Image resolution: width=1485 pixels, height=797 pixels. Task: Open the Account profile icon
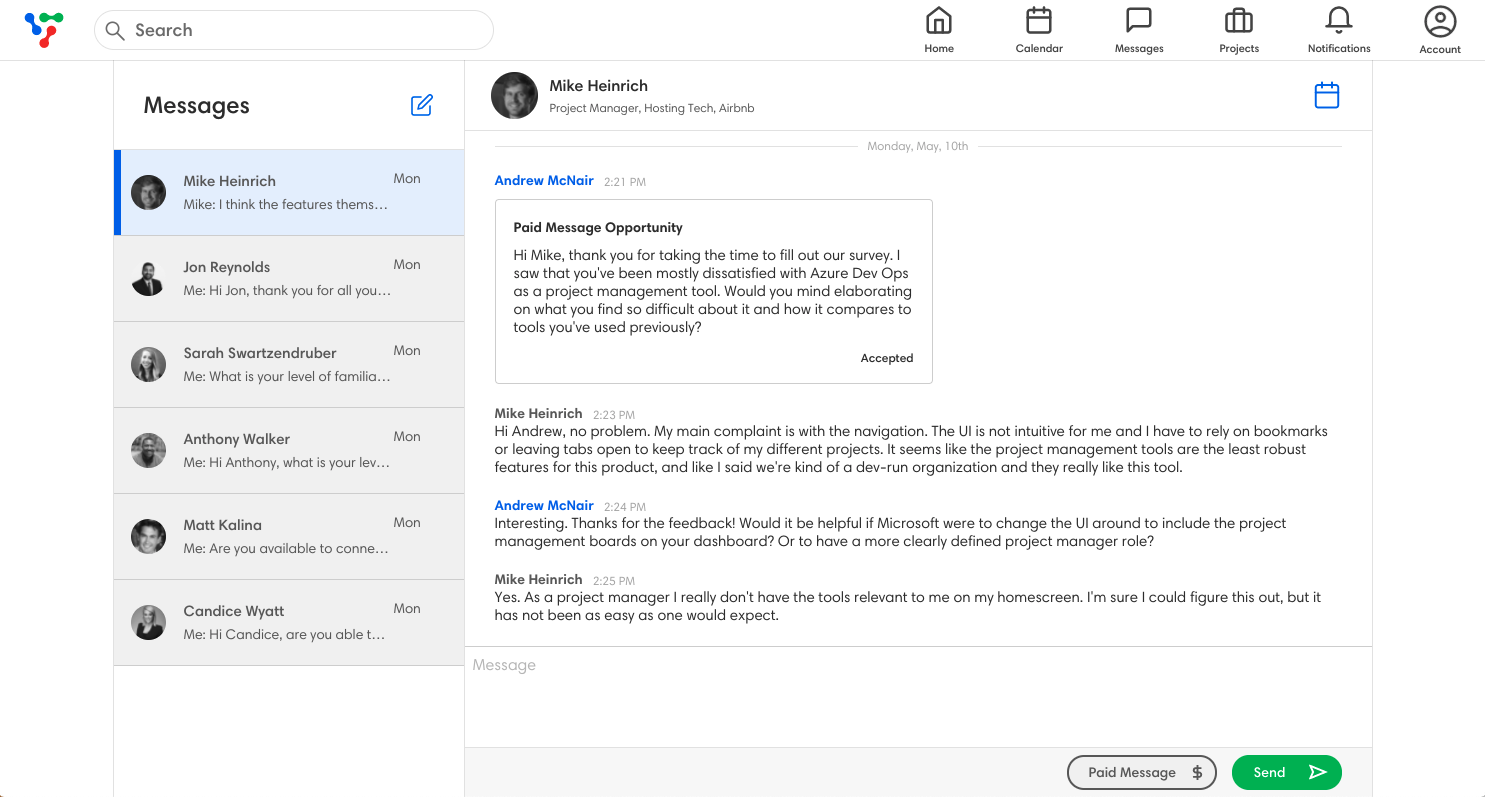click(1440, 30)
